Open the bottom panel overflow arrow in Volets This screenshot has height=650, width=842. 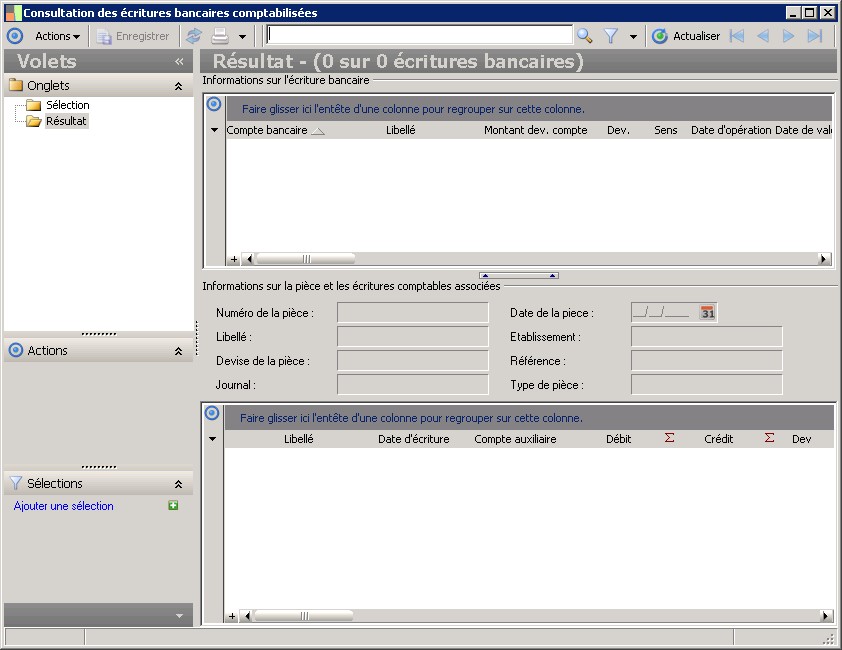[179, 616]
